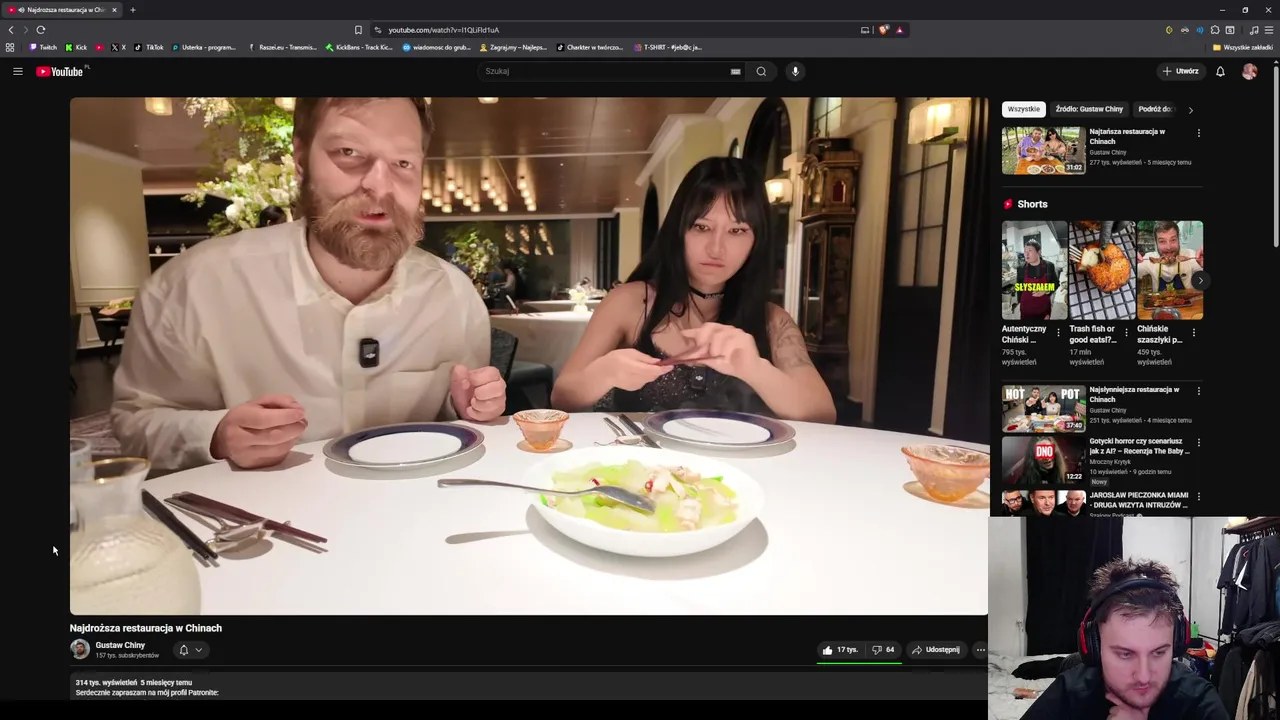Click the video player to pause
This screenshot has height=720, width=1280.
(x=529, y=356)
